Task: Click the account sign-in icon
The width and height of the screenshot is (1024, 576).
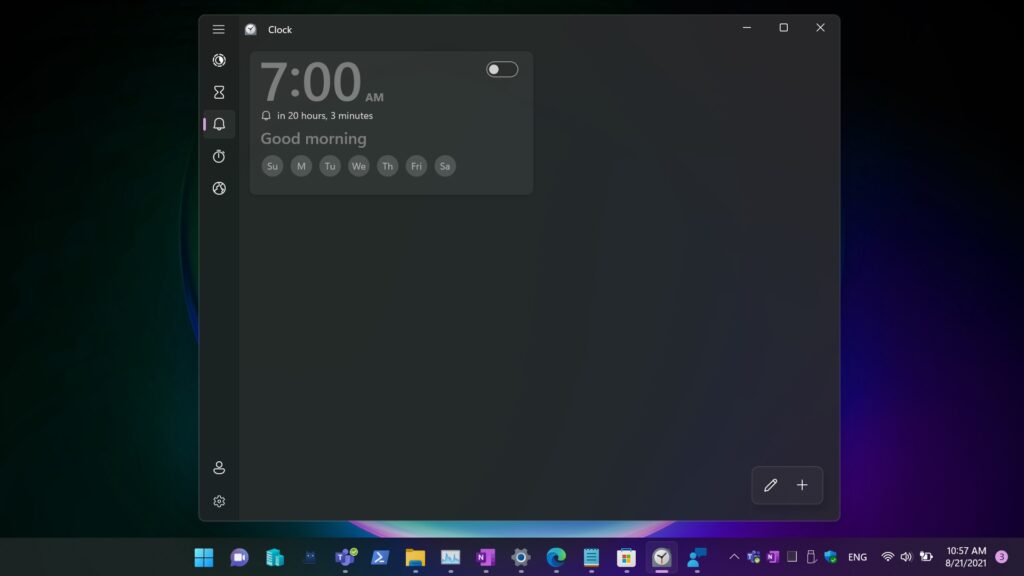Action: tap(219, 468)
